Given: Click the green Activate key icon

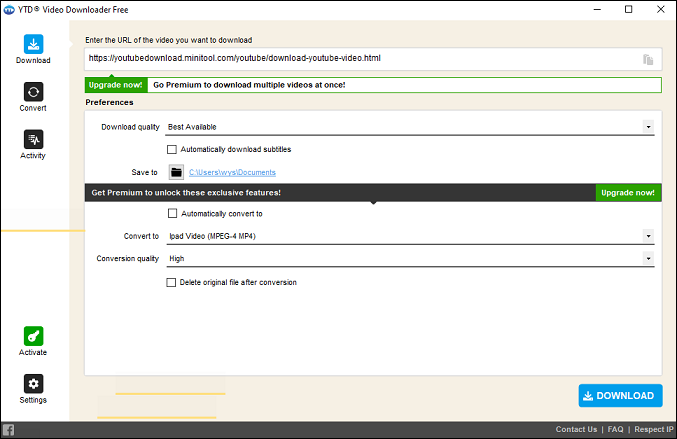Looking at the screenshot, I should [x=33, y=336].
